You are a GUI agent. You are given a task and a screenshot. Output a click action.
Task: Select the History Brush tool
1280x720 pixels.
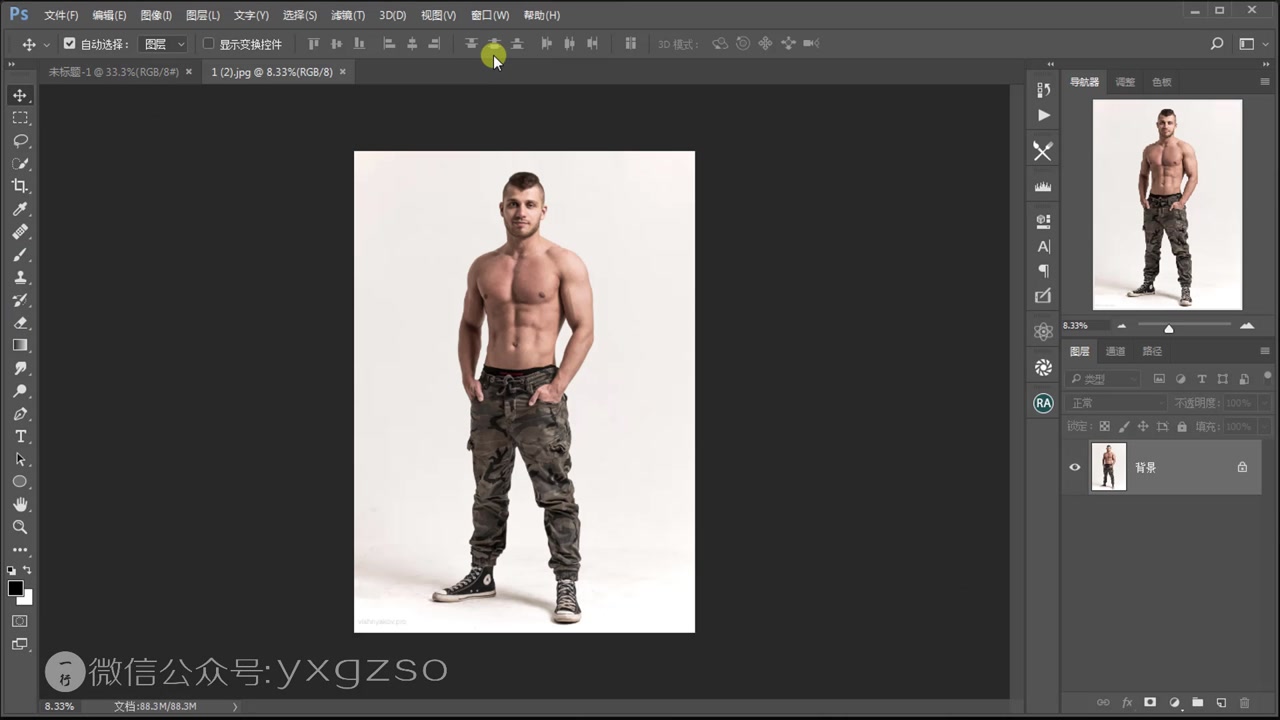(20, 300)
